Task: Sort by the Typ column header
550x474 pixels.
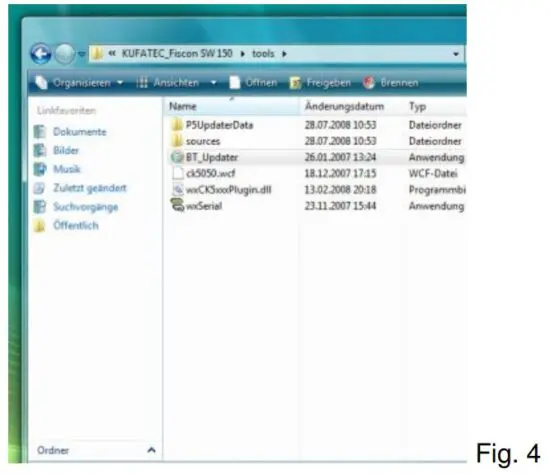Action: (x=435, y=106)
